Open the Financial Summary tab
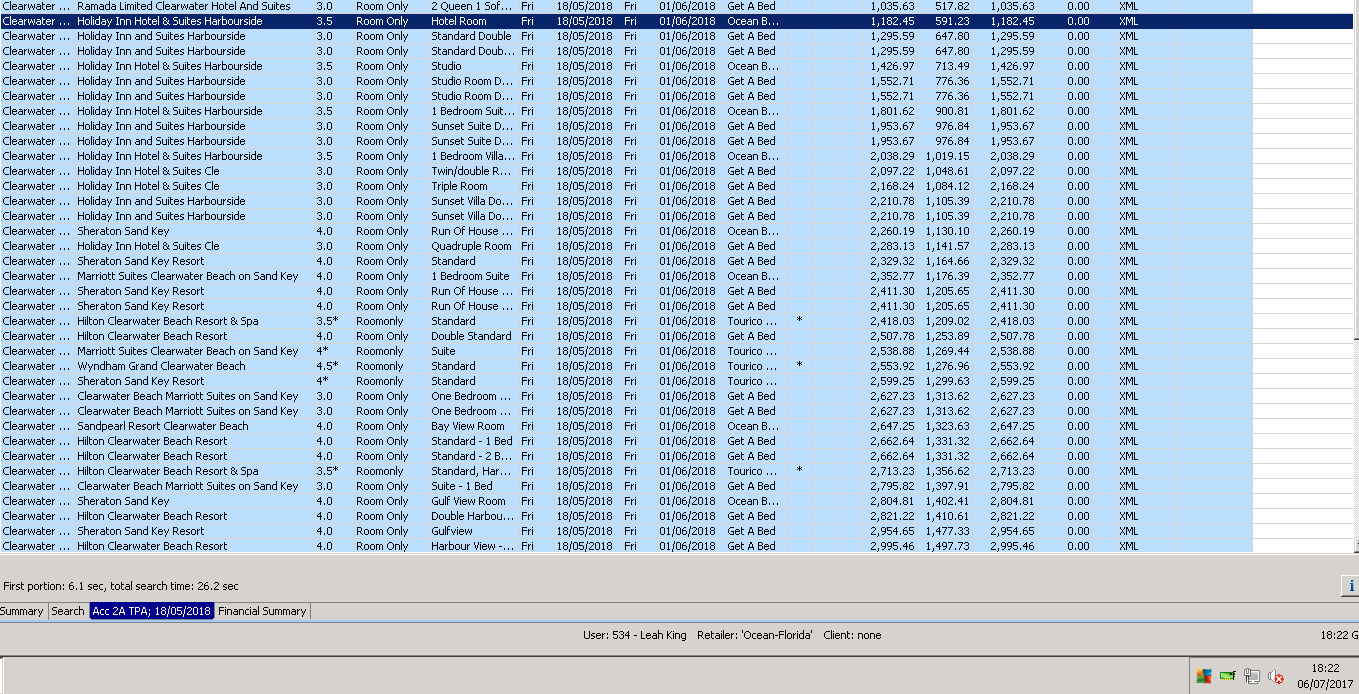Image resolution: width=1359 pixels, height=694 pixels. point(262,611)
